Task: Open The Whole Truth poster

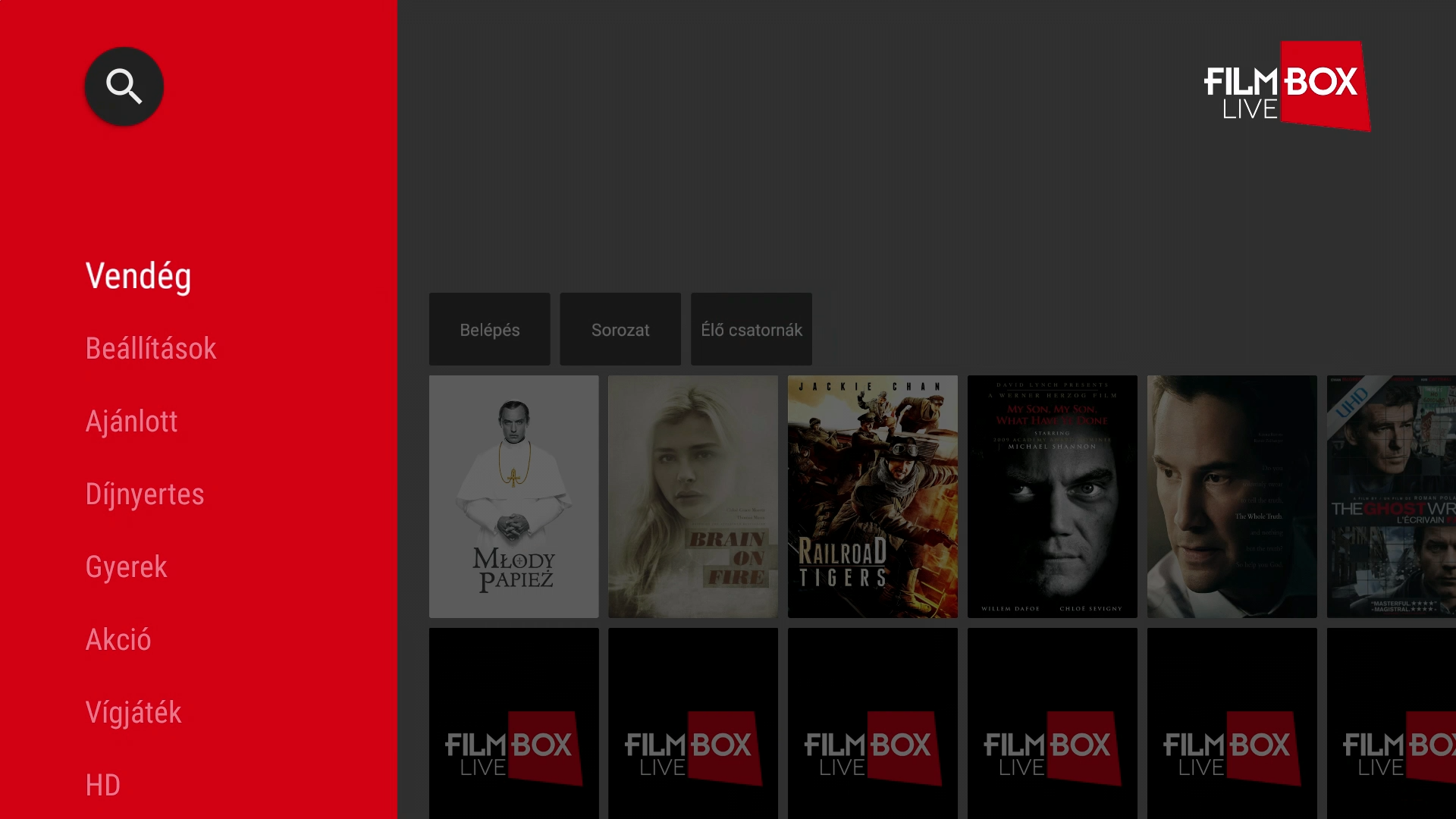Action: click(1232, 497)
